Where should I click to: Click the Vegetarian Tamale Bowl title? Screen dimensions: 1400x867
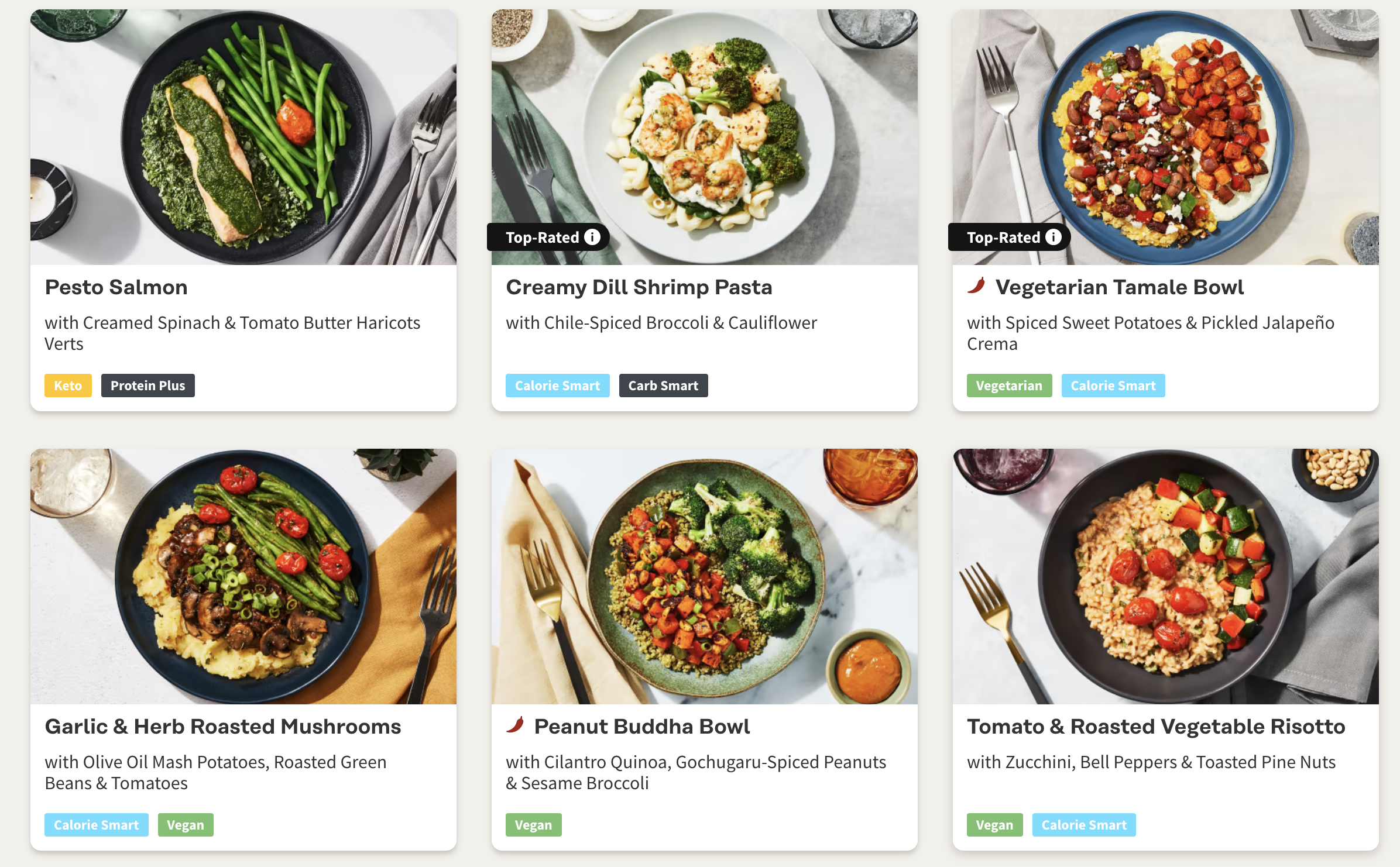point(1119,287)
